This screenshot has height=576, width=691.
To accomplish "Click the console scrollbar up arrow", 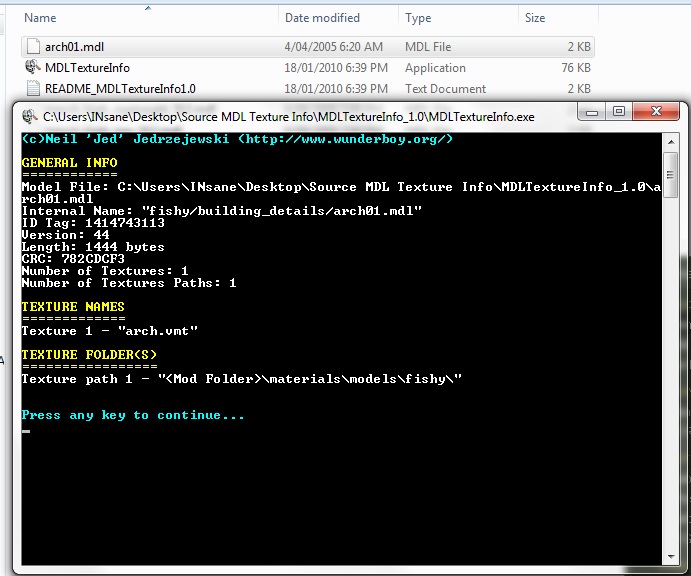I will pyautogui.click(x=670, y=141).
